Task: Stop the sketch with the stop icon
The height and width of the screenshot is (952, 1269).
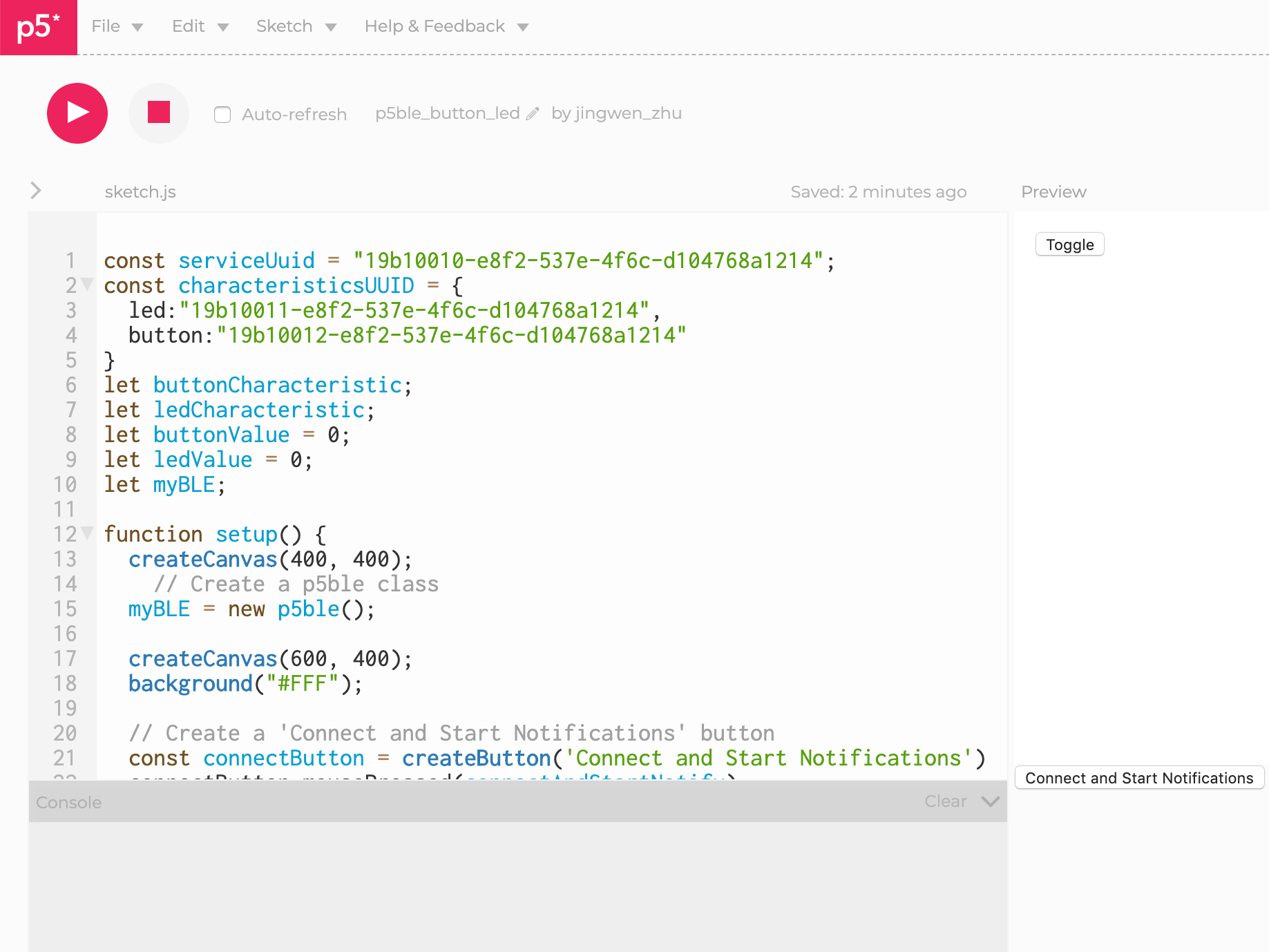Action: tap(158, 113)
